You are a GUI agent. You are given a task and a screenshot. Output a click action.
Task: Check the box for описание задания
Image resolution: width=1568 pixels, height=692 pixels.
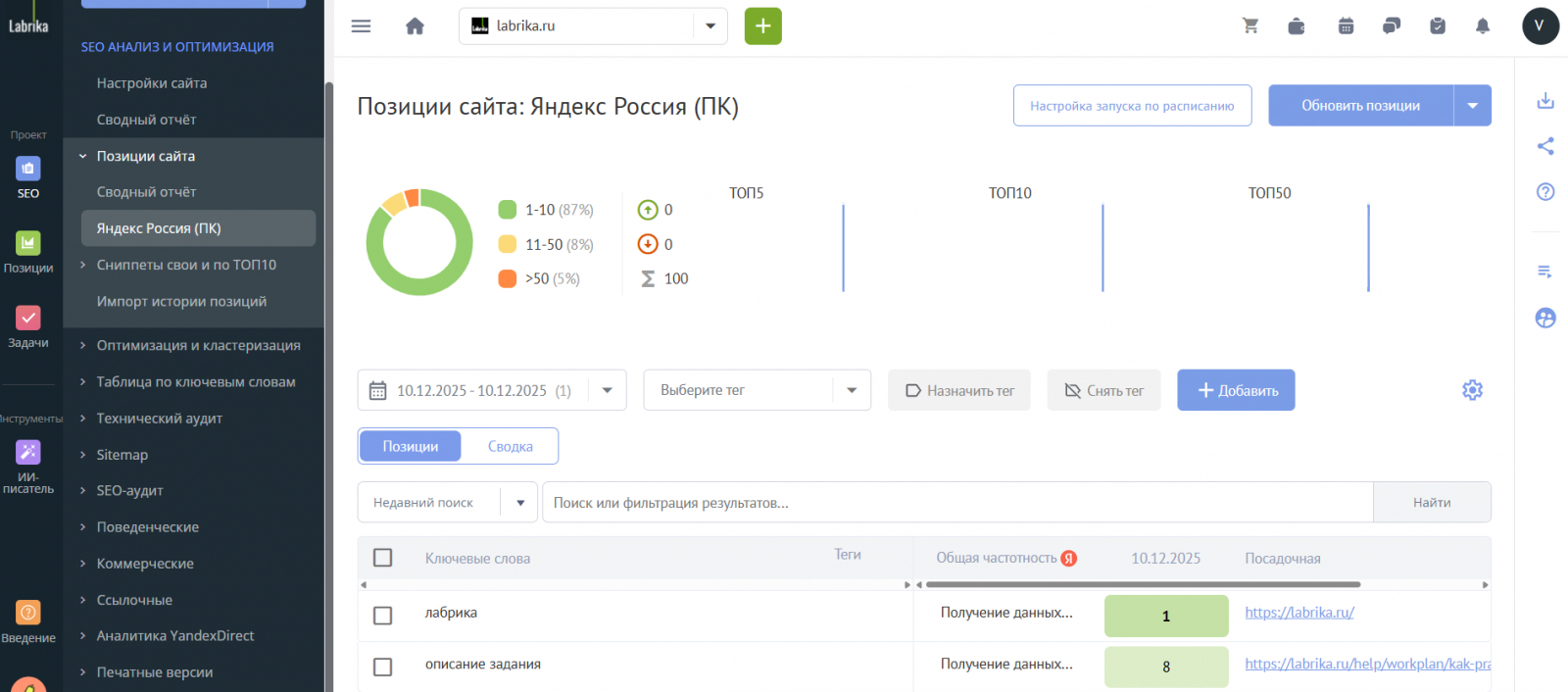(383, 667)
